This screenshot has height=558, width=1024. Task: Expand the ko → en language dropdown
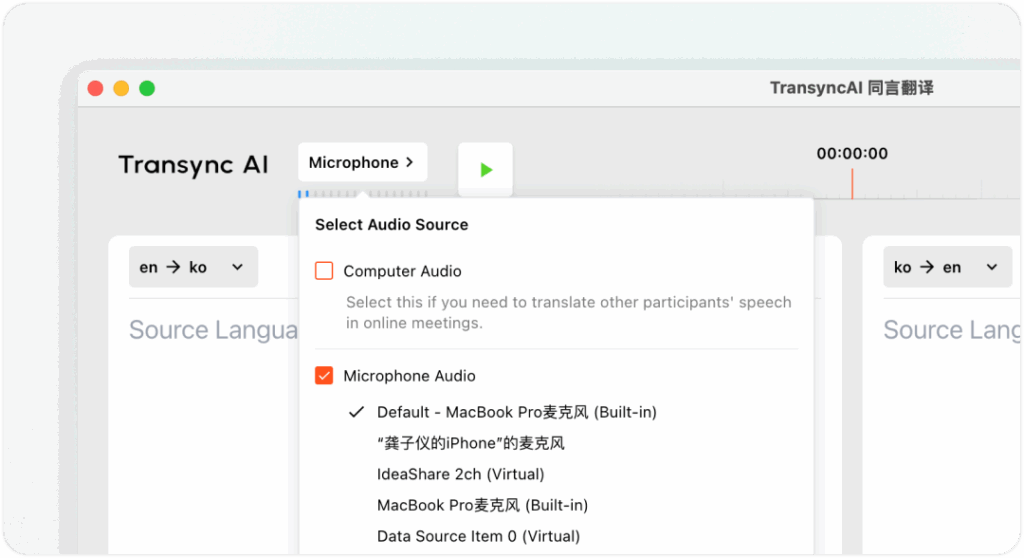coord(946,267)
